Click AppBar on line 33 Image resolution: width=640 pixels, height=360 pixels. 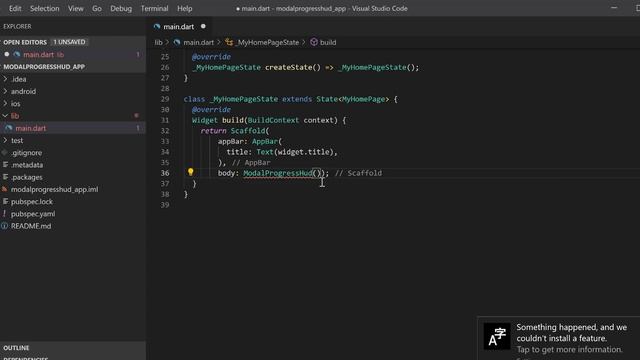265,141
